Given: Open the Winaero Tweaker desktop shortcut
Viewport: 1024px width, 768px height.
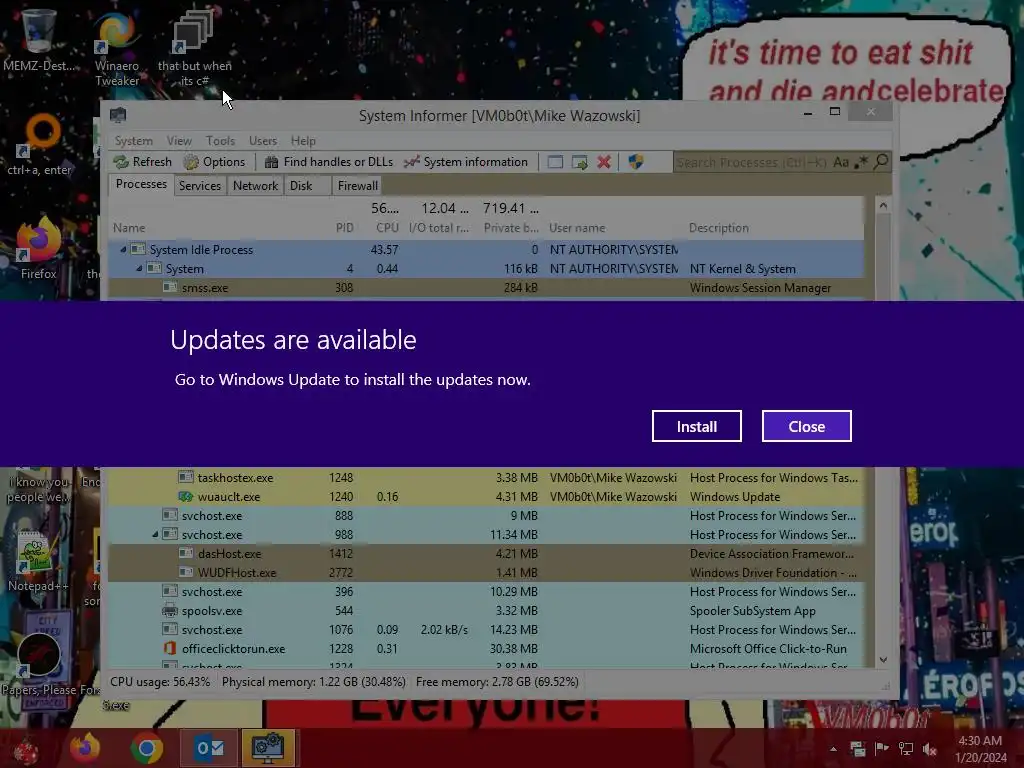Looking at the screenshot, I should (x=117, y=47).
